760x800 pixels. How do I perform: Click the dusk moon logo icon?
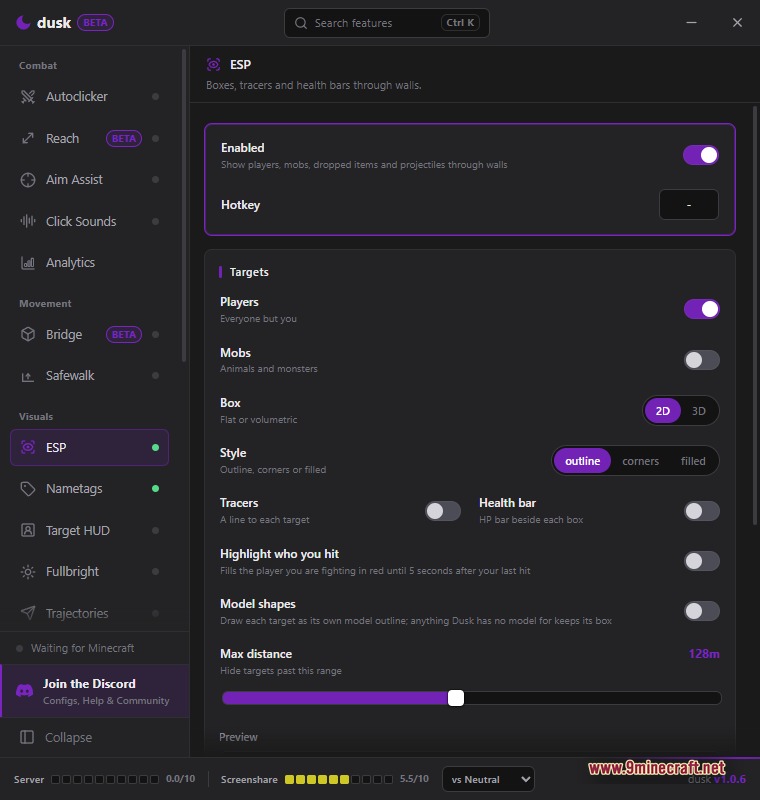pos(23,22)
